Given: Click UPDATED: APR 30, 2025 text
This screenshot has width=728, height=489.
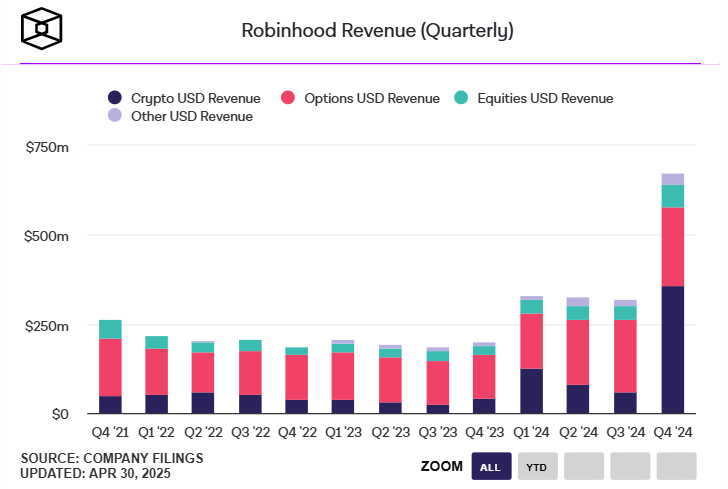Looking at the screenshot, I should pos(95,473).
